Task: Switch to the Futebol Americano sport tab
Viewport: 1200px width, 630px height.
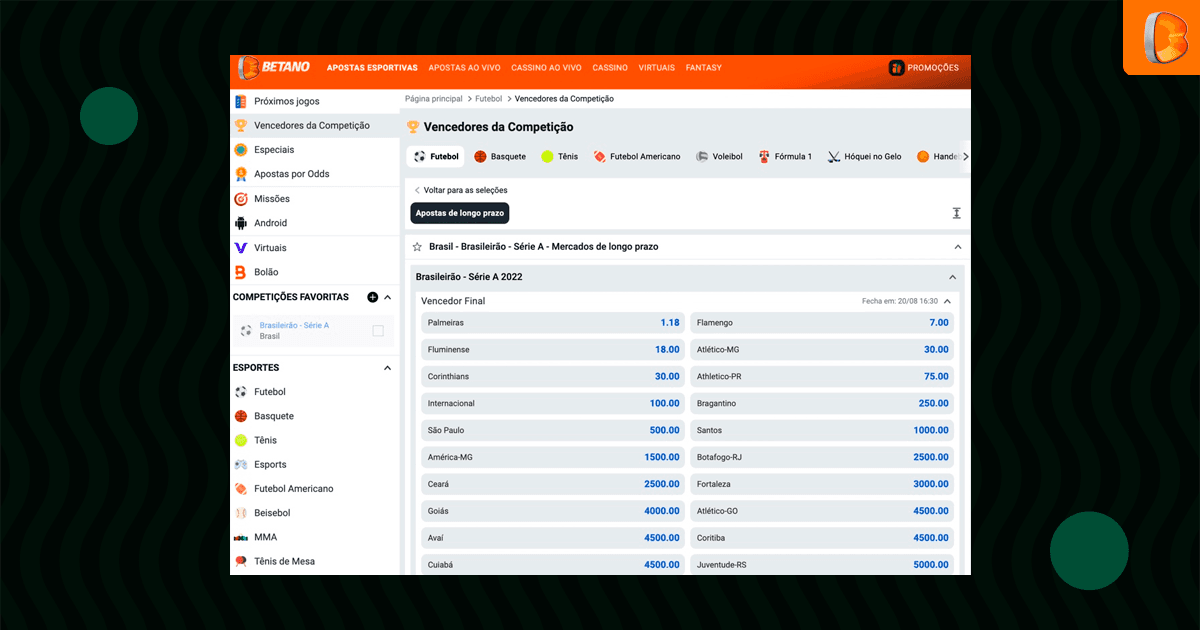Action: [637, 157]
